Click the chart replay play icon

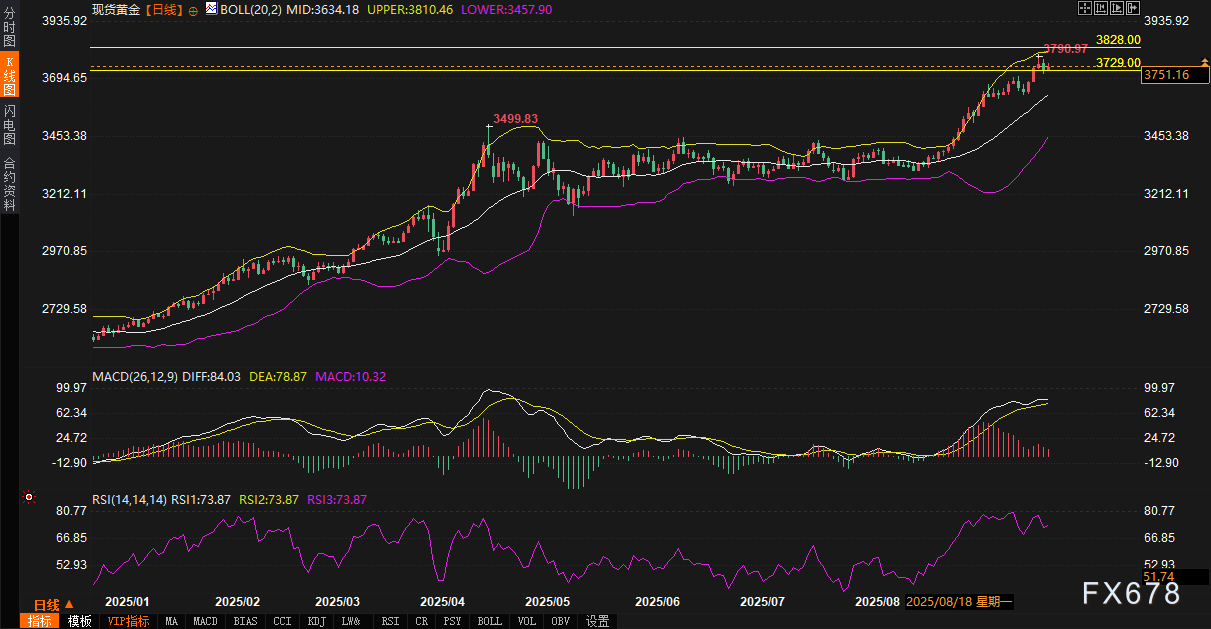[x=1117, y=8]
